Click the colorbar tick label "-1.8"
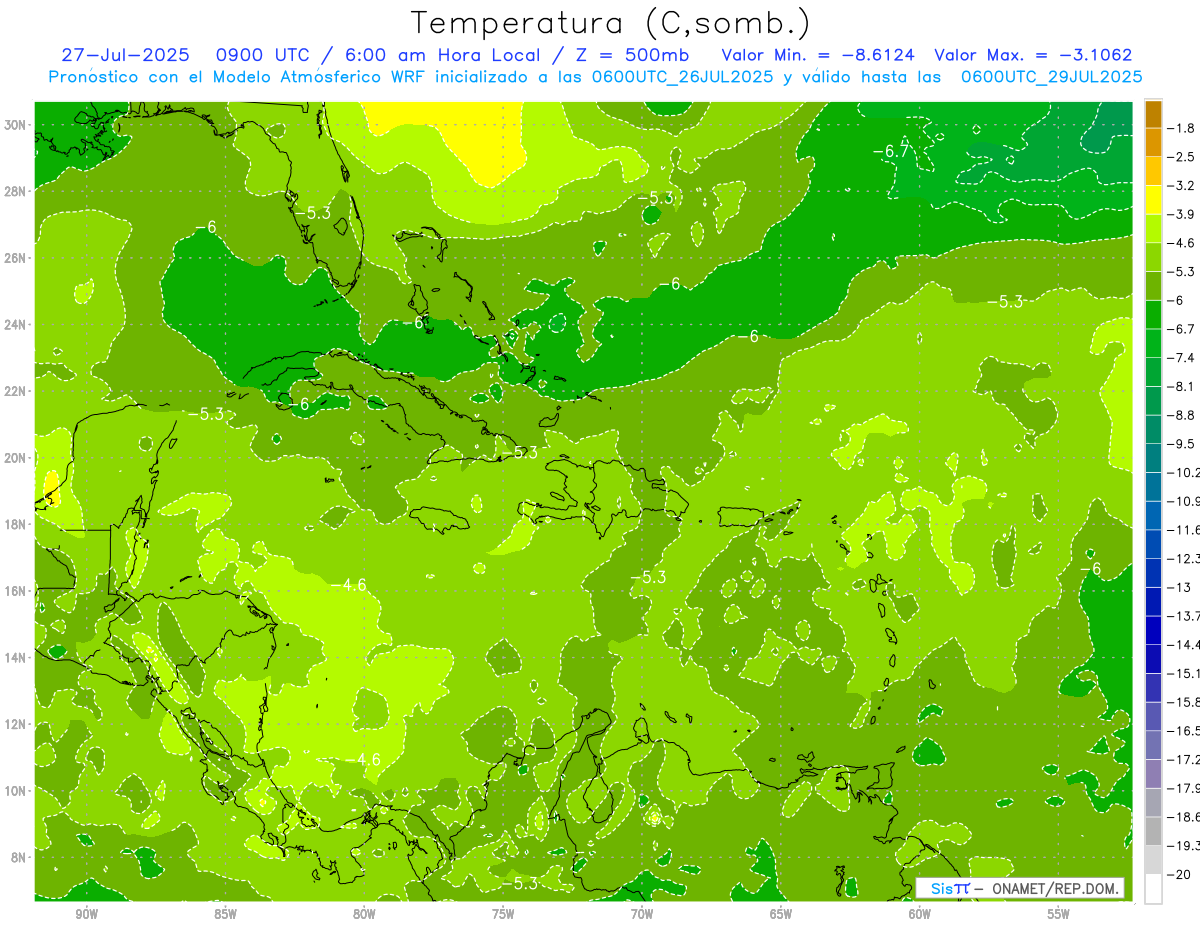1200x927 pixels. [x=1182, y=128]
